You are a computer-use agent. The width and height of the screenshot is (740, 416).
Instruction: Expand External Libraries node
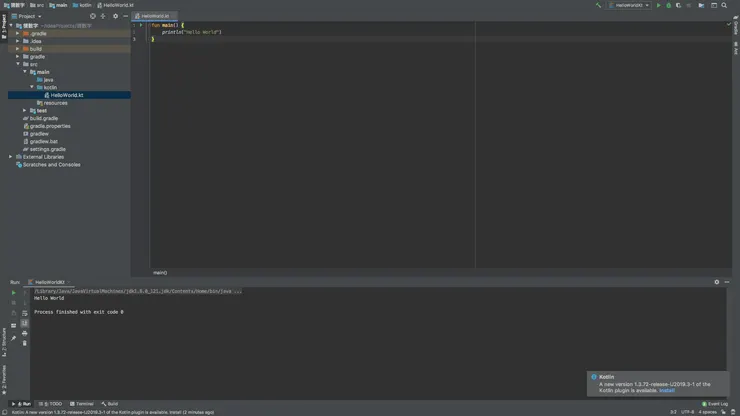(10, 157)
